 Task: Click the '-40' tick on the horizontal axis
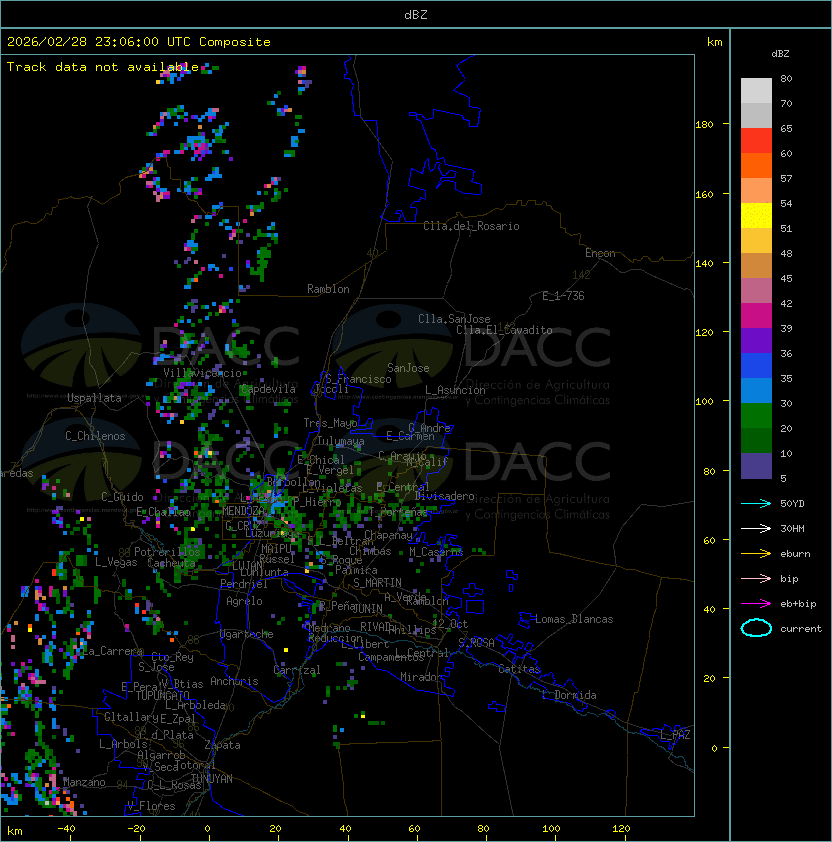67,829
